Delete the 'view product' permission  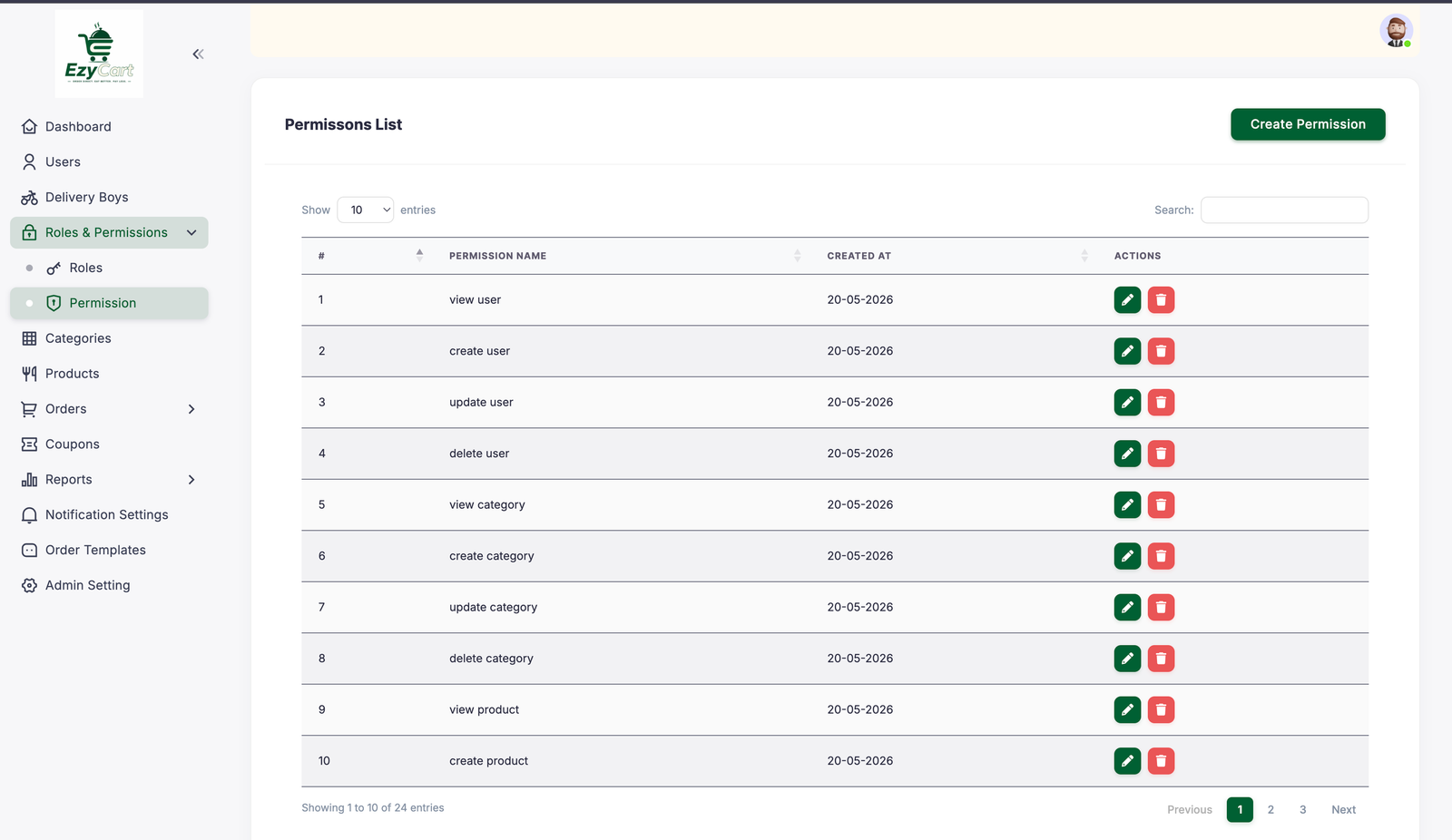1161,710
